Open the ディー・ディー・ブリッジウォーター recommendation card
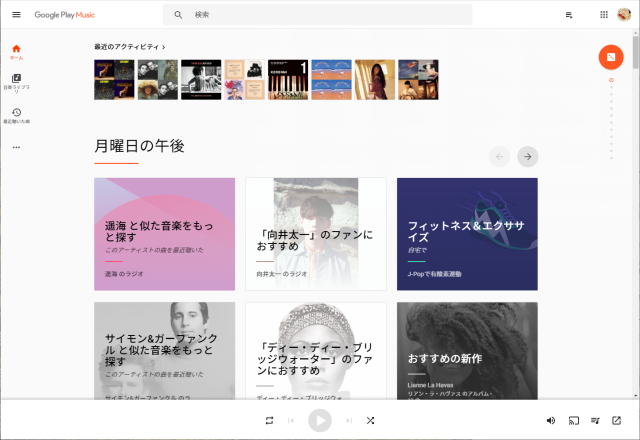 click(x=316, y=351)
